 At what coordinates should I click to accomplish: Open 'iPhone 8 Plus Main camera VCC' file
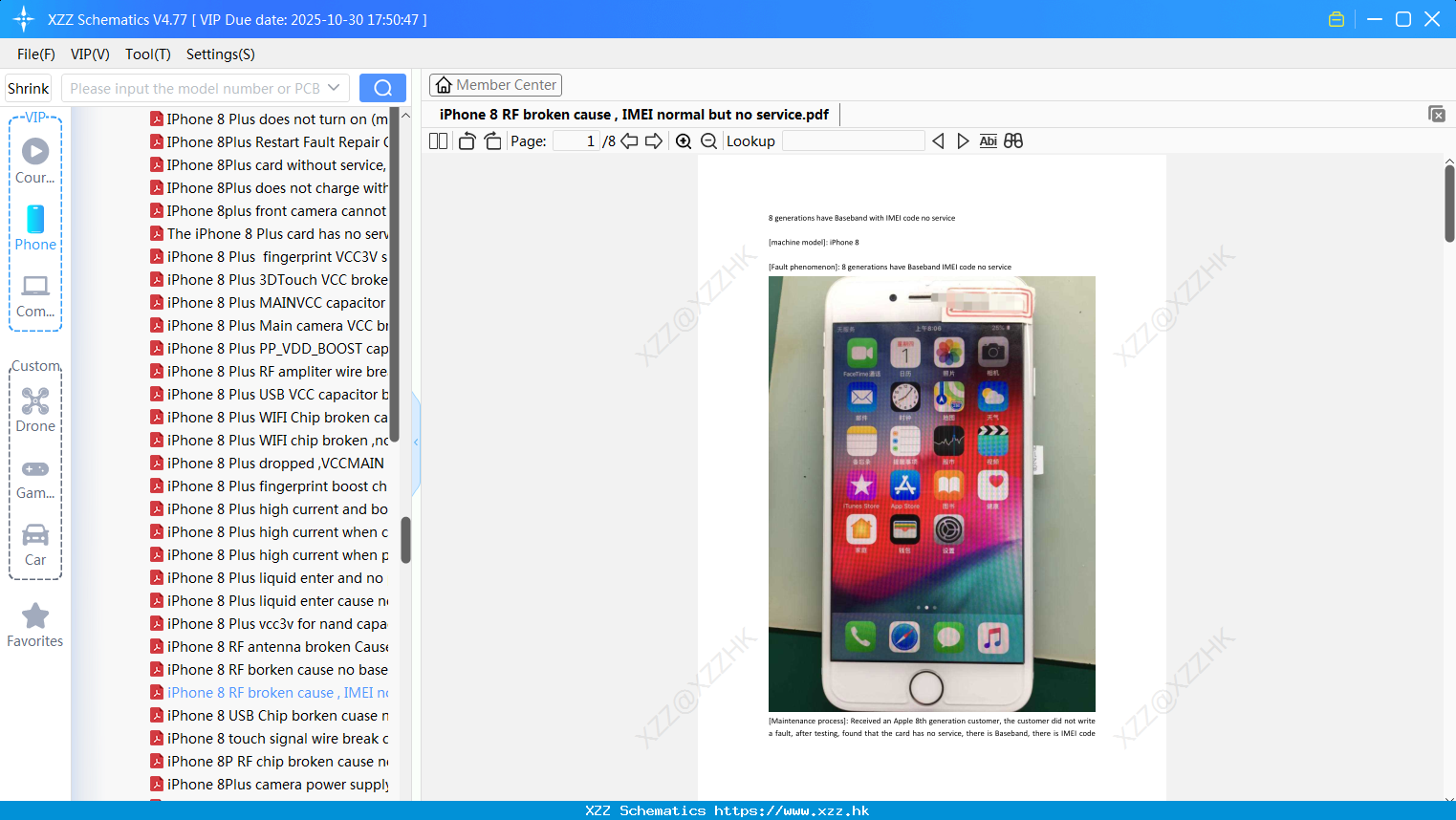(x=269, y=326)
